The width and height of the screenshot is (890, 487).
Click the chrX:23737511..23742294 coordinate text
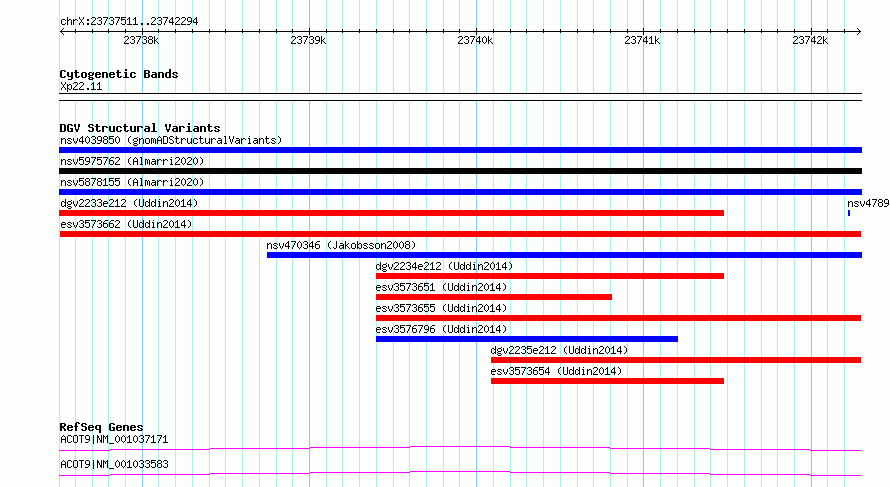(x=129, y=21)
